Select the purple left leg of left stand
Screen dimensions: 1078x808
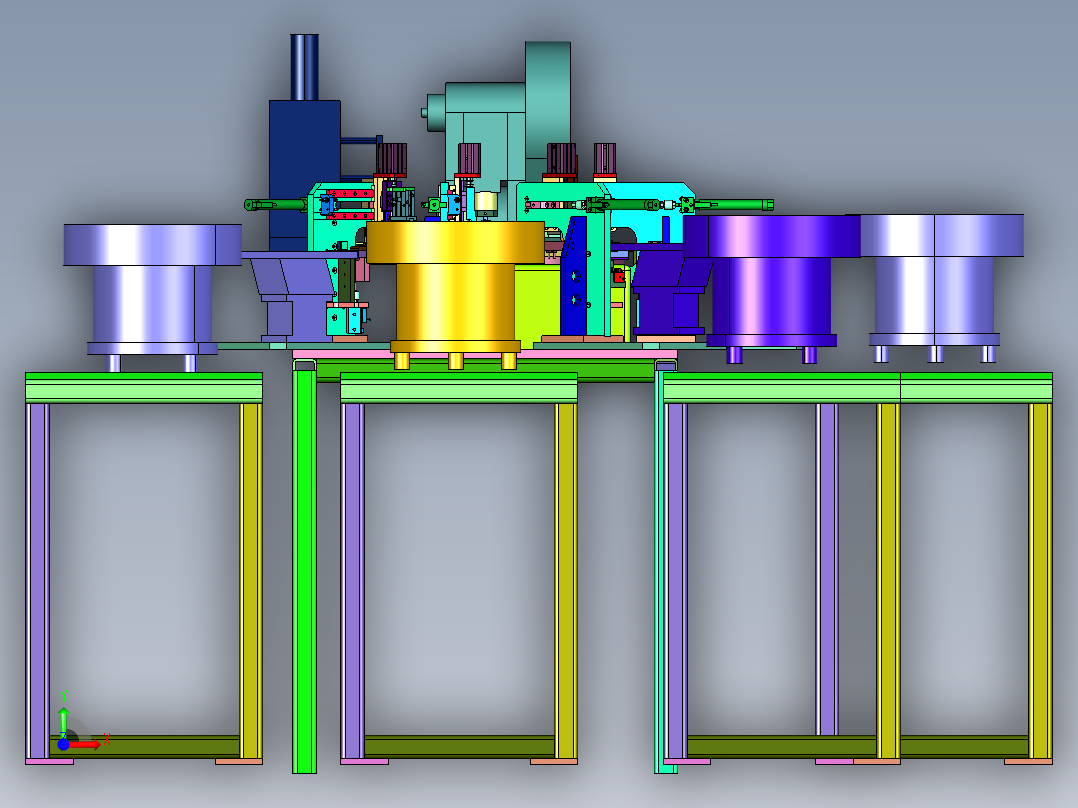point(37,581)
